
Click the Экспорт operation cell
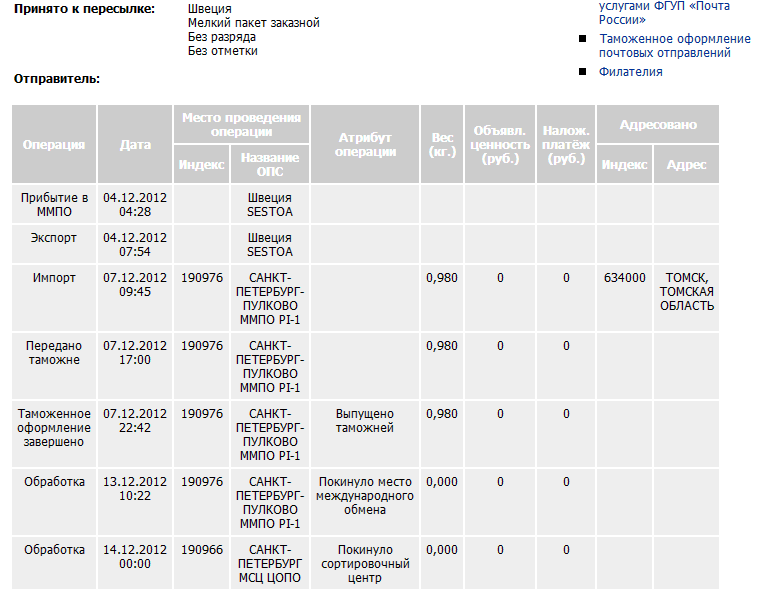coord(55,238)
